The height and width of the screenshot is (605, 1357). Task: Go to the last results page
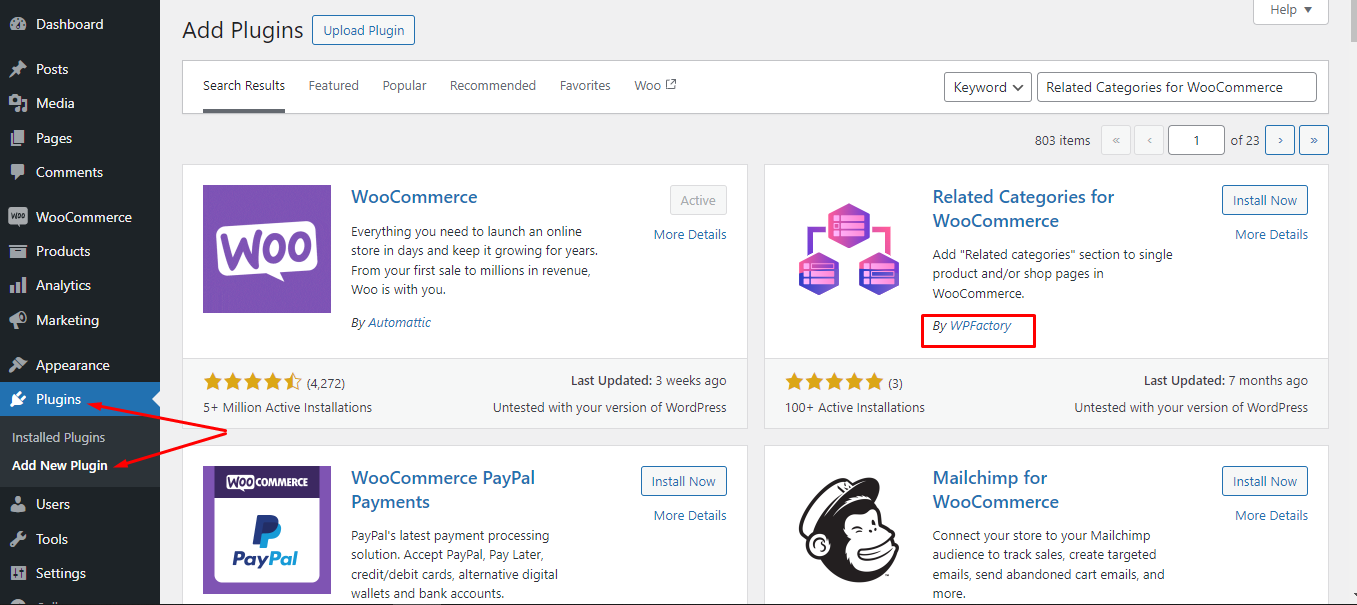click(x=1313, y=140)
